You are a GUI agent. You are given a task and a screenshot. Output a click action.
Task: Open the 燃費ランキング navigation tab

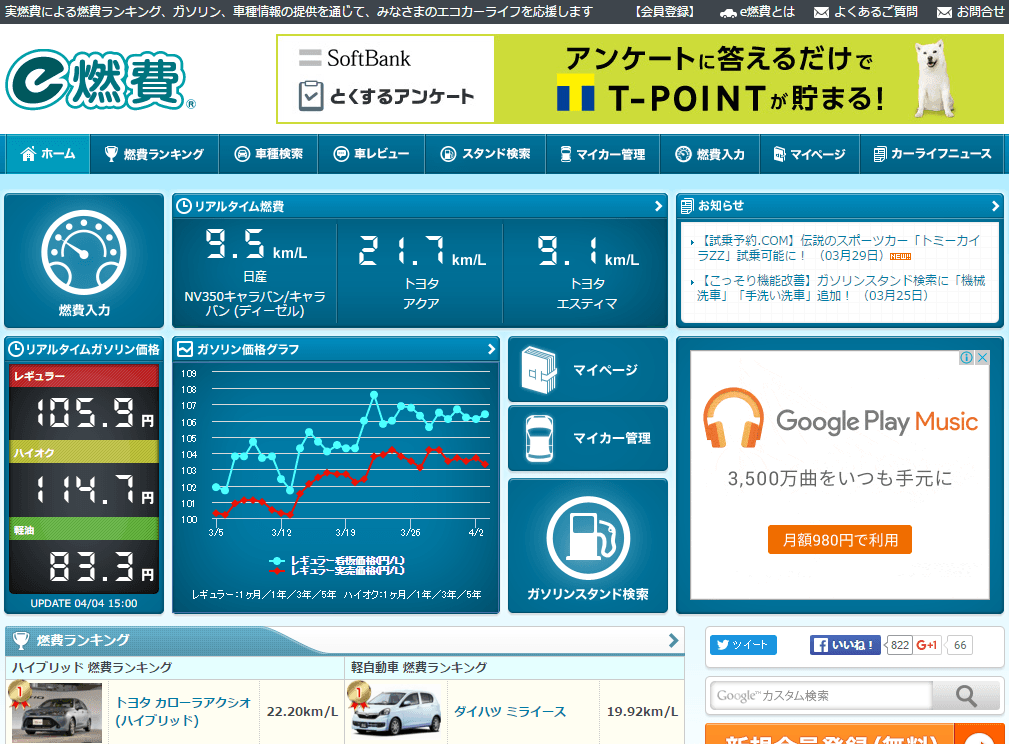pos(154,154)
